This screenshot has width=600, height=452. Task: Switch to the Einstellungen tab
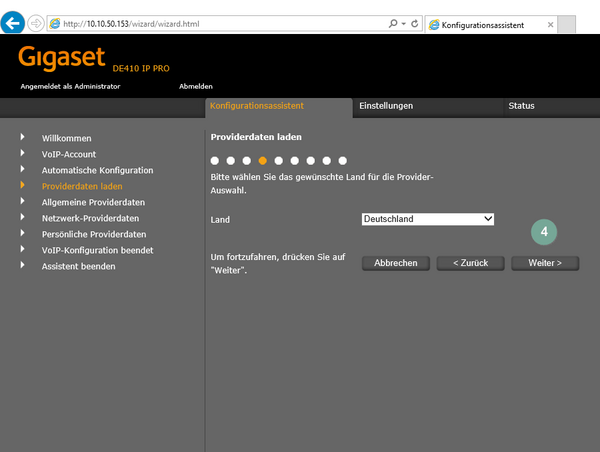pos(386,106)
